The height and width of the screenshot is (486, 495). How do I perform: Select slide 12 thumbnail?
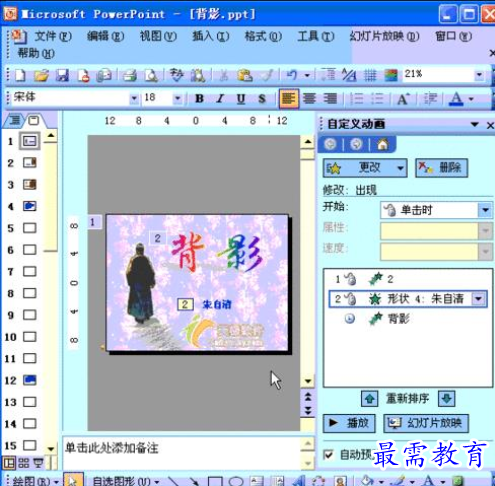29,380
